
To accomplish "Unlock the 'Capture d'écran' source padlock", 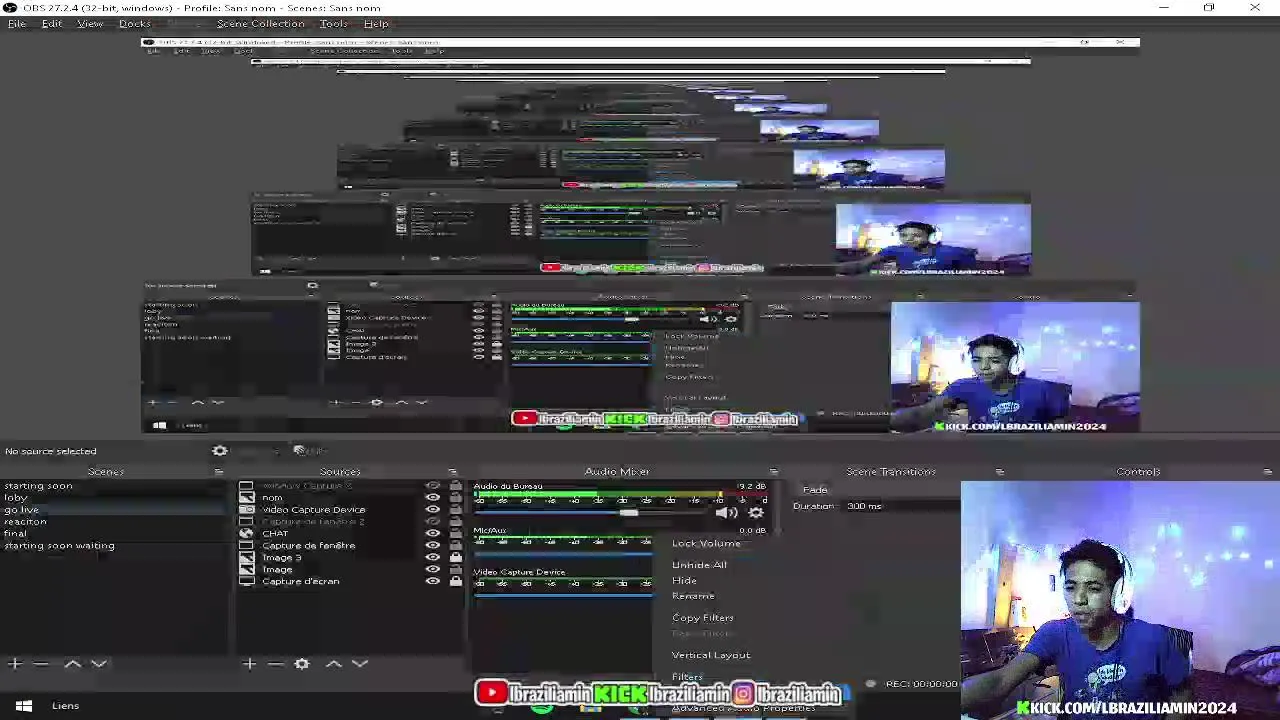I will coord(456,581).
